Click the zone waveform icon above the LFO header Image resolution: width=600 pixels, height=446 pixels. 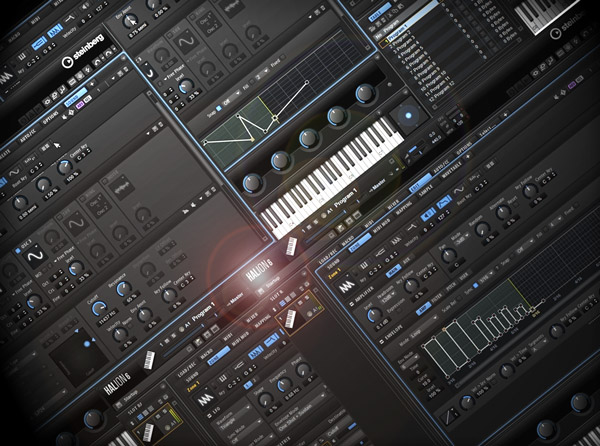point(204,400)
